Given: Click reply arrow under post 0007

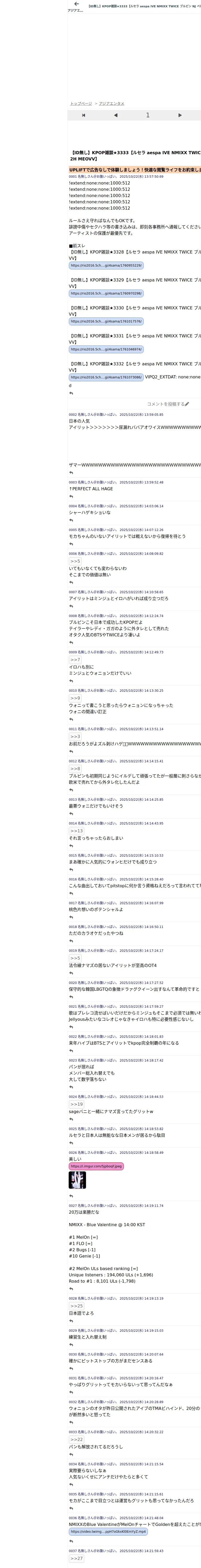Looking at the screenshot, I should (x=71, y=606).
